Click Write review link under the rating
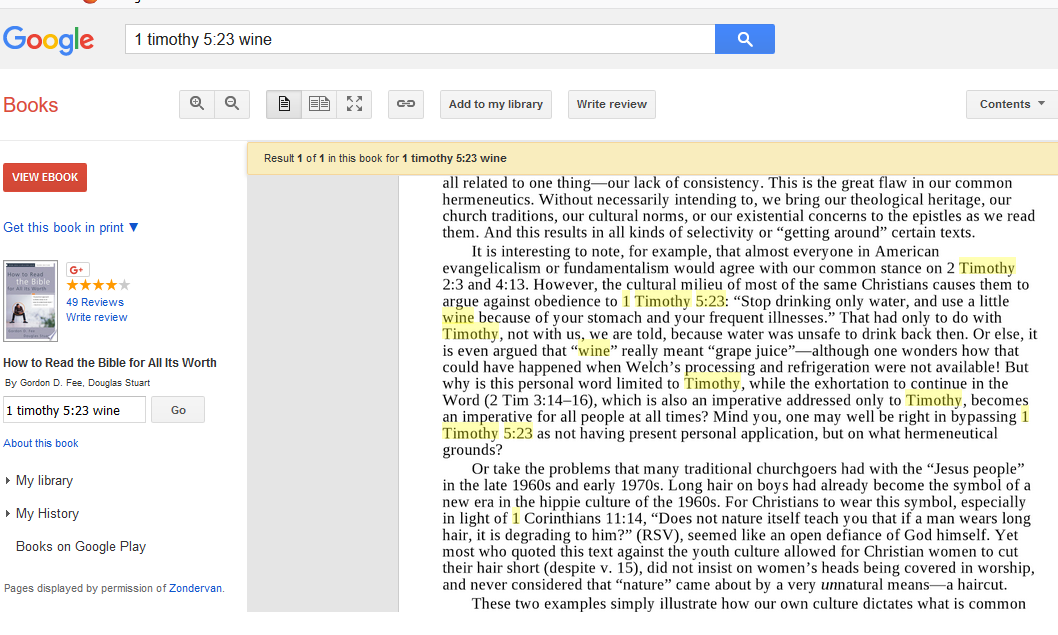This screenshot has height=635, width=1058. (96, 317)
